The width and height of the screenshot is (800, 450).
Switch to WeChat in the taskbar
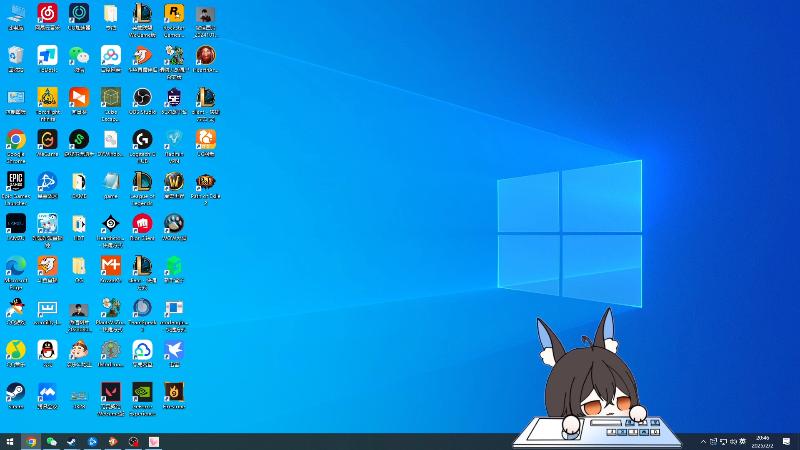pos(52,442)
